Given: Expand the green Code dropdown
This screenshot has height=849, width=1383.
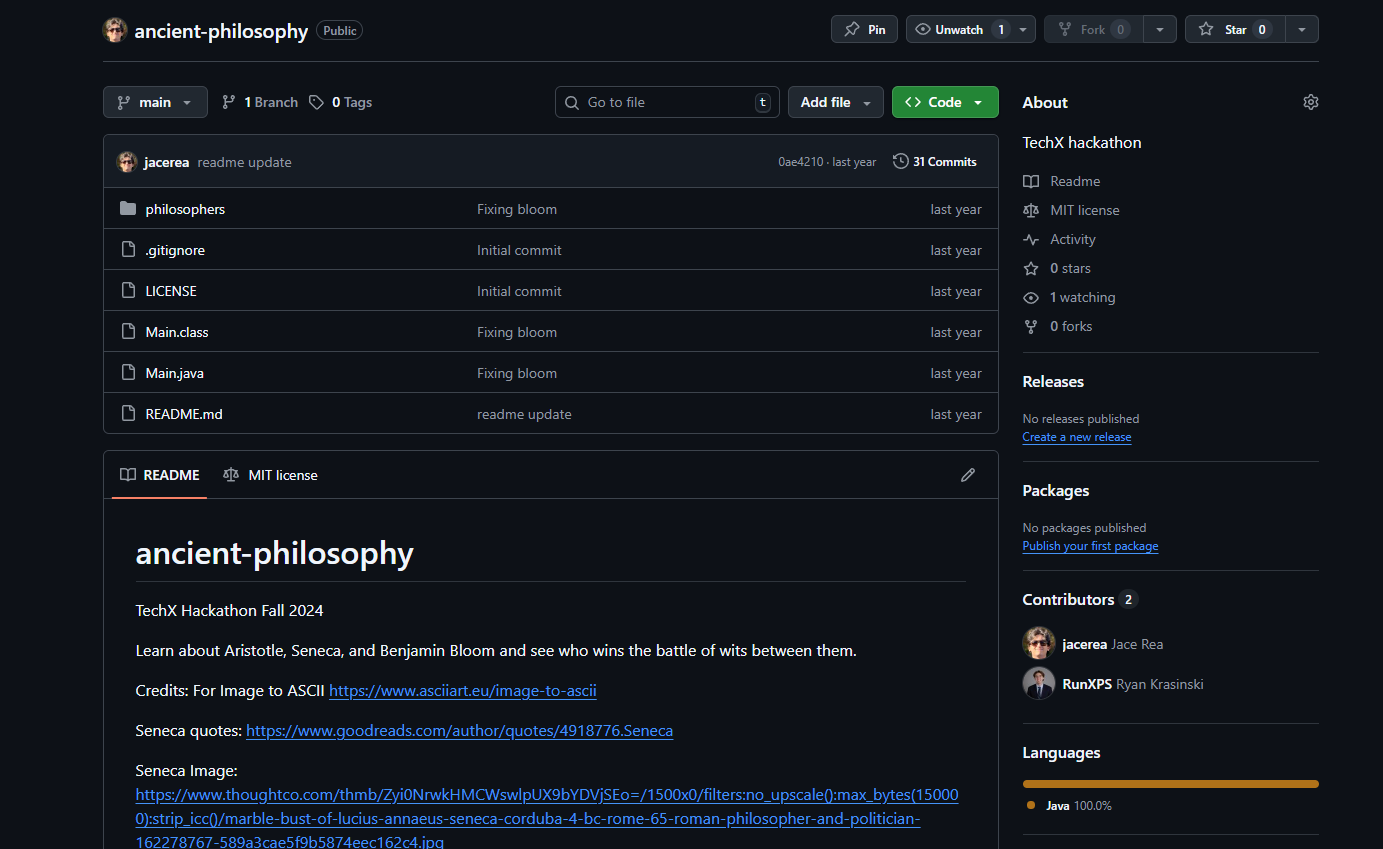Looking at the screenshot, I should [944, 102].
